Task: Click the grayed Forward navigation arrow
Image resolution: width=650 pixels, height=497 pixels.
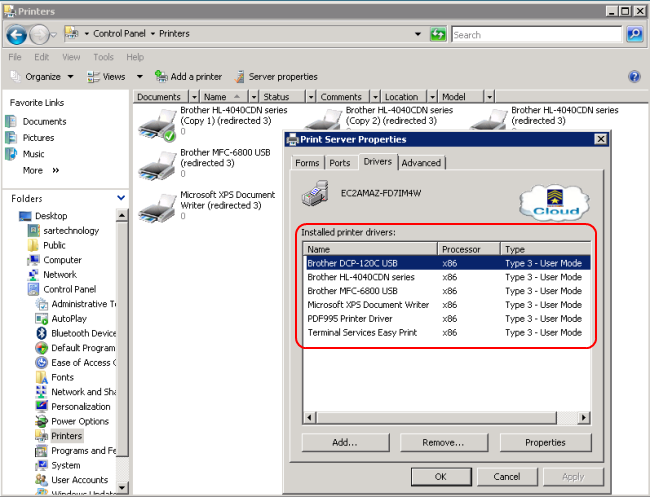Action: [40, 35]
